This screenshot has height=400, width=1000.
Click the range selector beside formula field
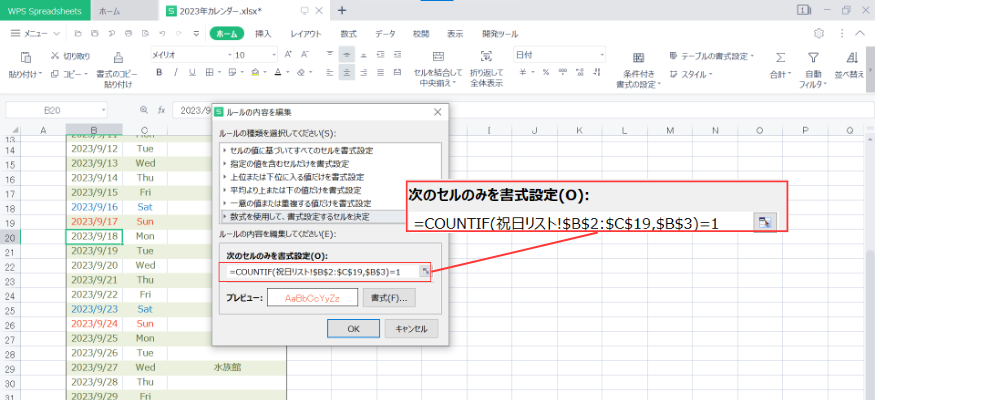point(424,272)
